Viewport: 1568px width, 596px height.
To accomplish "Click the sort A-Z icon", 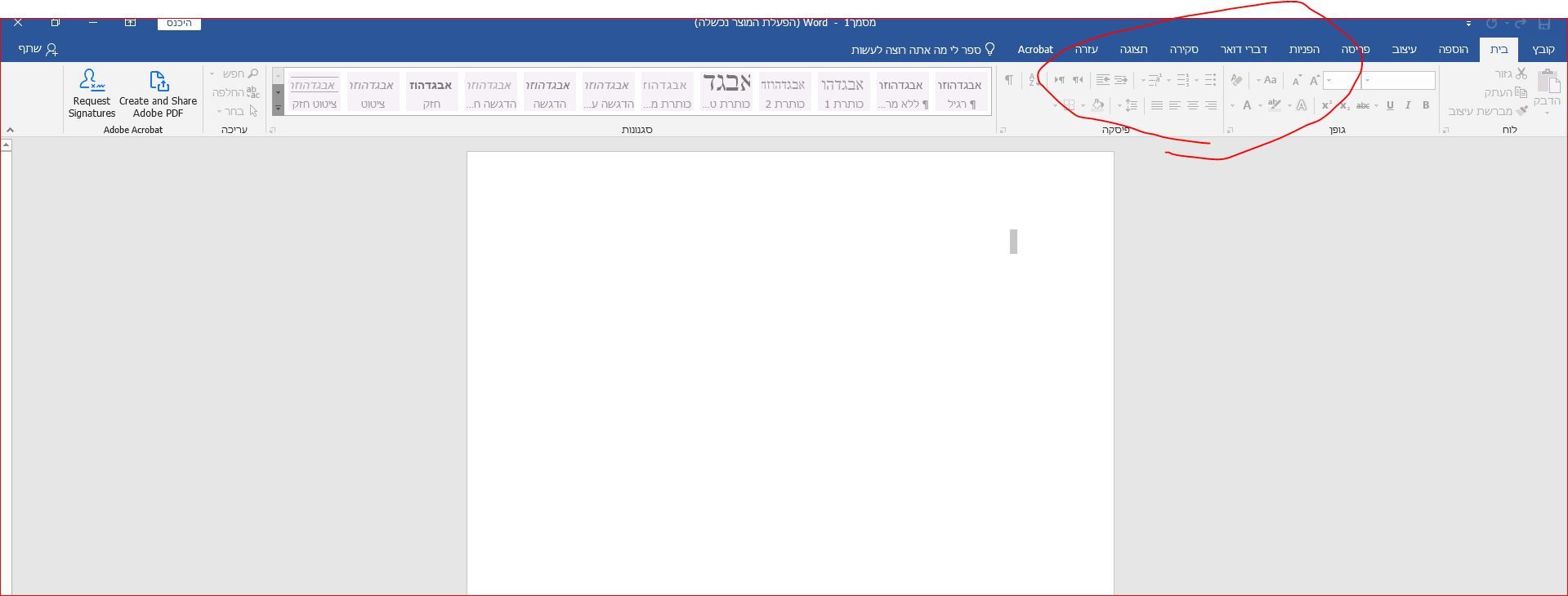I will click(1033, 80).
